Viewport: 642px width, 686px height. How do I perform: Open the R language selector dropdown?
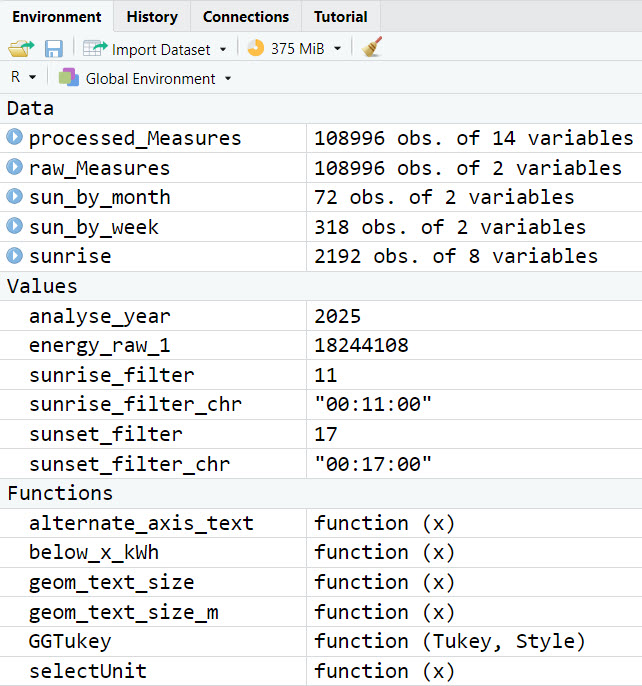[x=23, y=78]
